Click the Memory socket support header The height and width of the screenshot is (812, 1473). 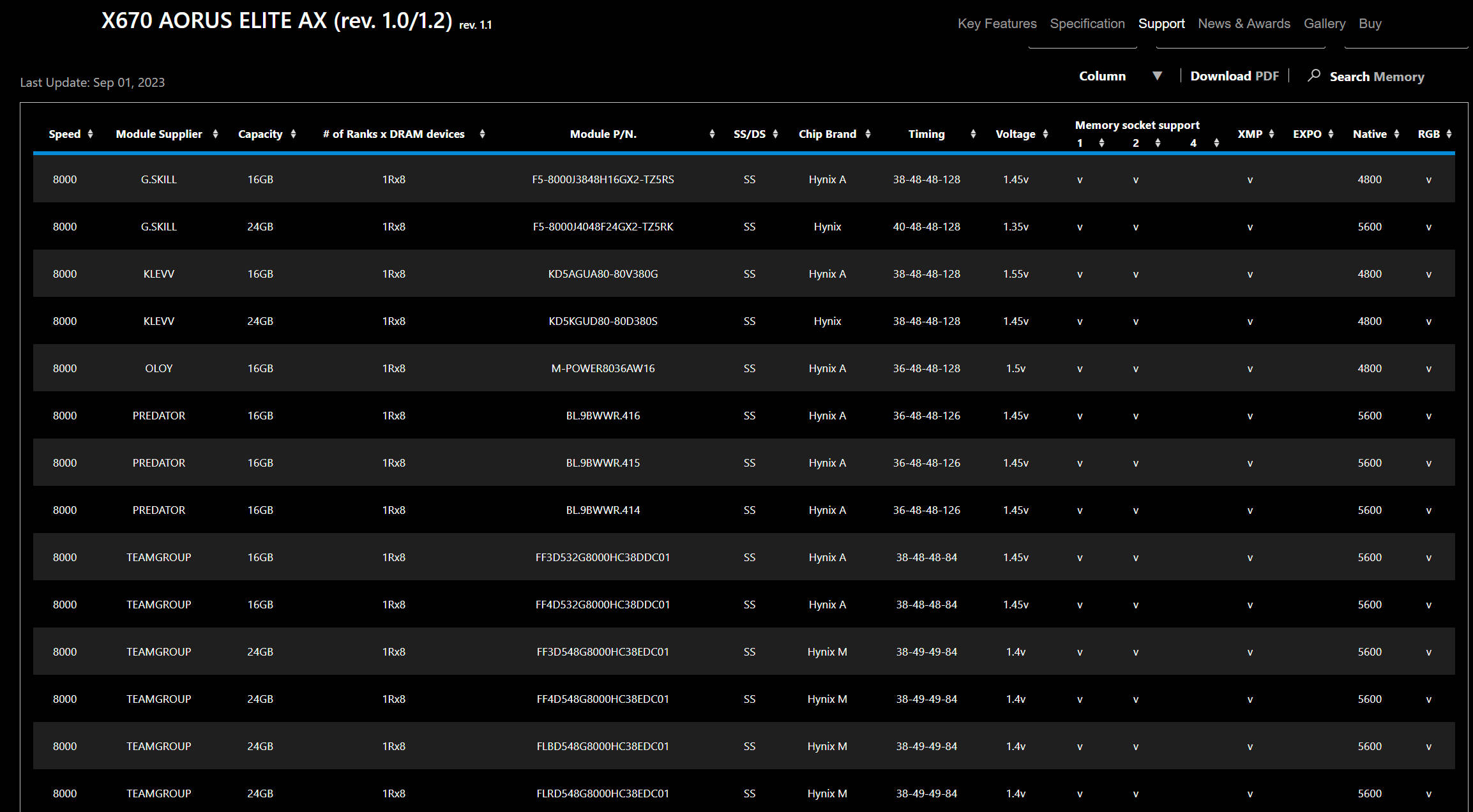coord(1137,125)
